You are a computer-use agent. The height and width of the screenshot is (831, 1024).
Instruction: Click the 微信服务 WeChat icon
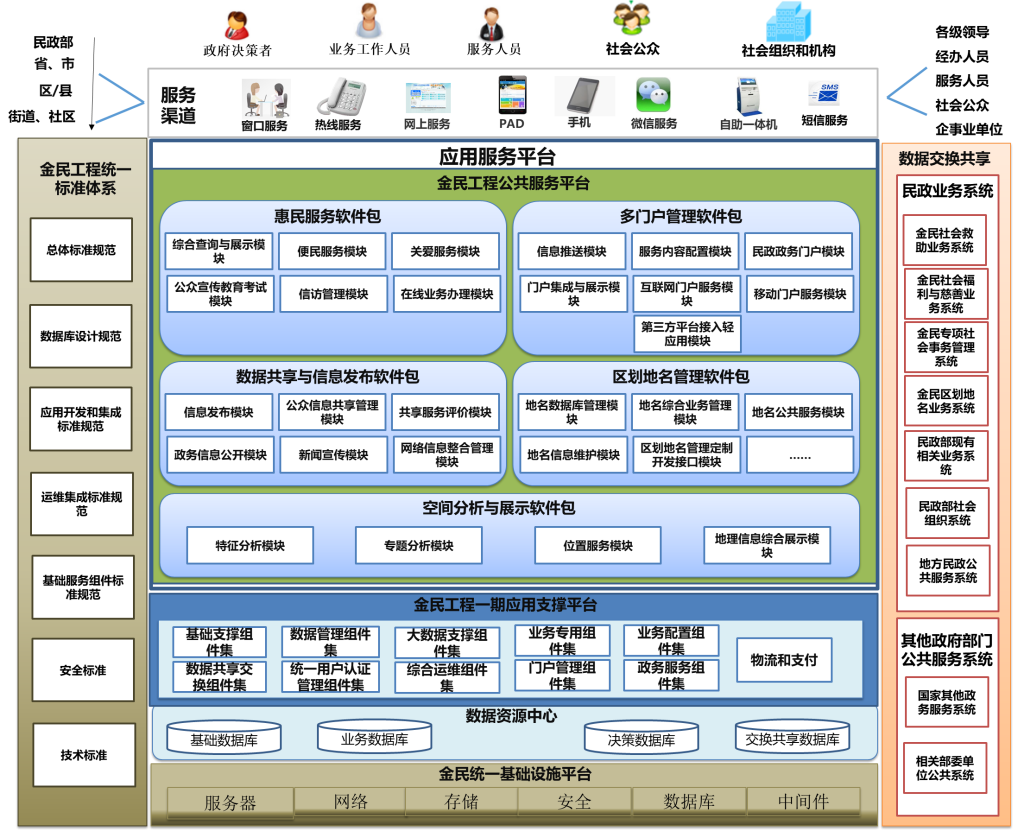tap(653, 97)
